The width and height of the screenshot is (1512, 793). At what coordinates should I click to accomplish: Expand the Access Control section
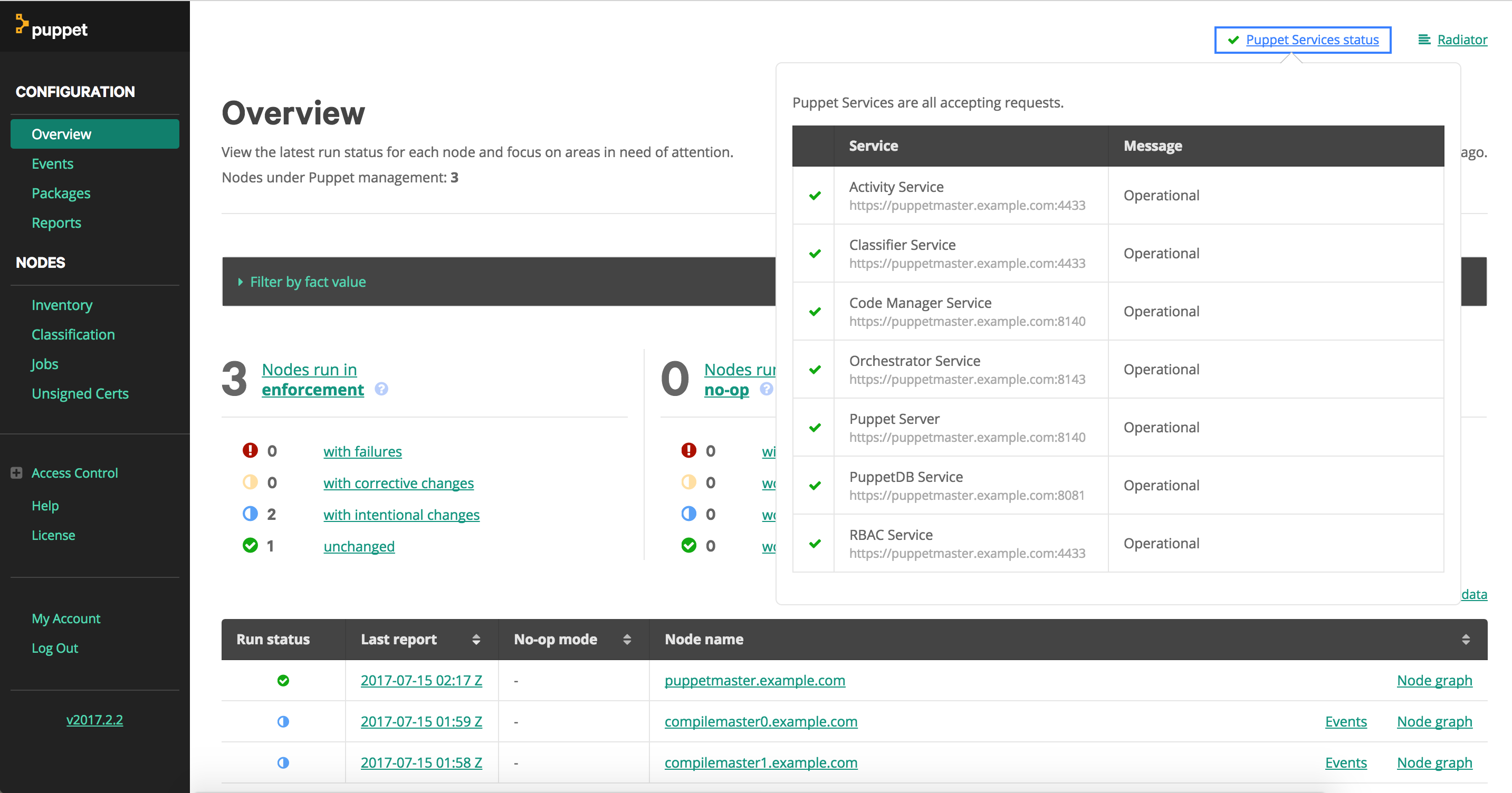16,473
